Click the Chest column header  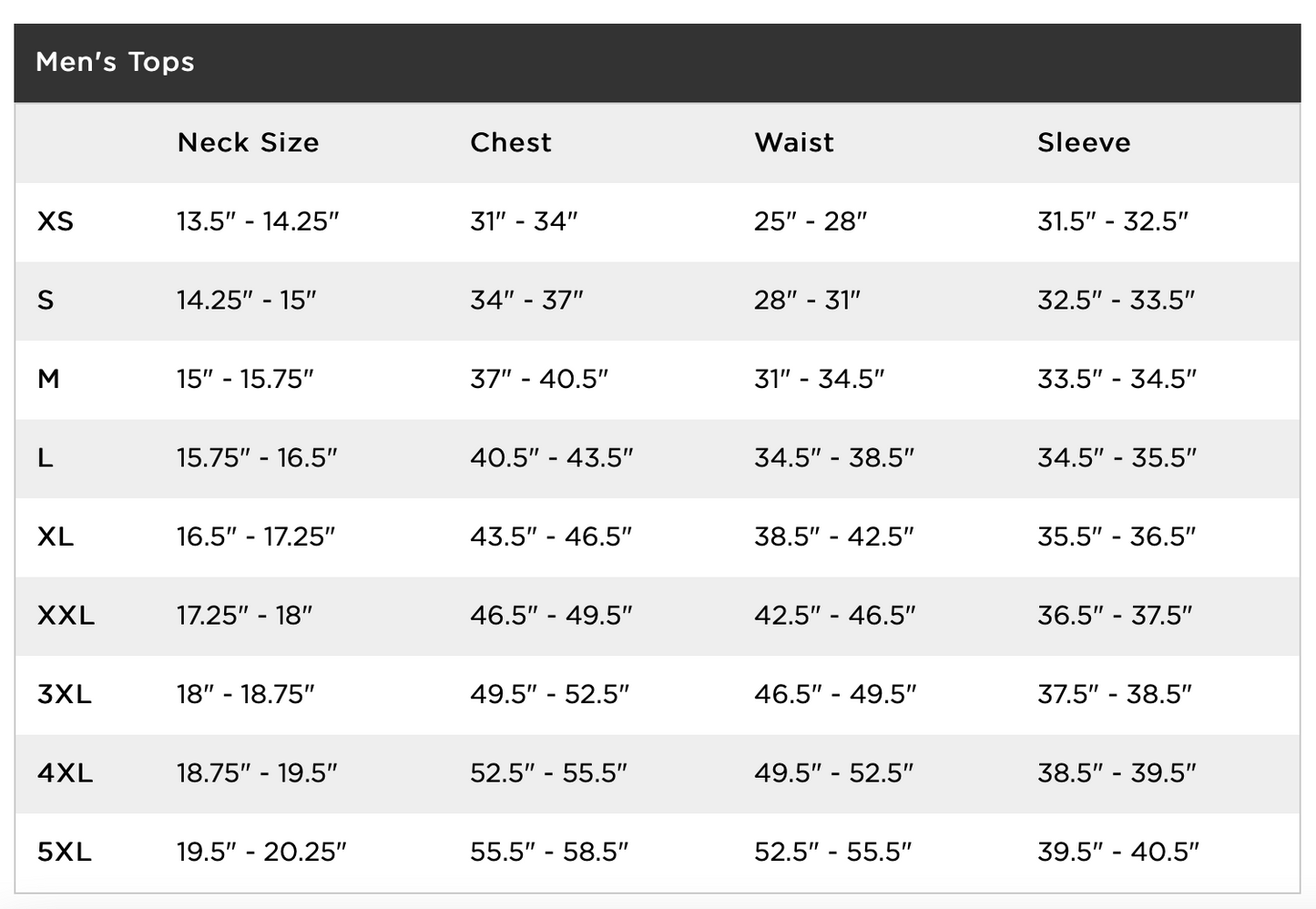tap(511, 142)
